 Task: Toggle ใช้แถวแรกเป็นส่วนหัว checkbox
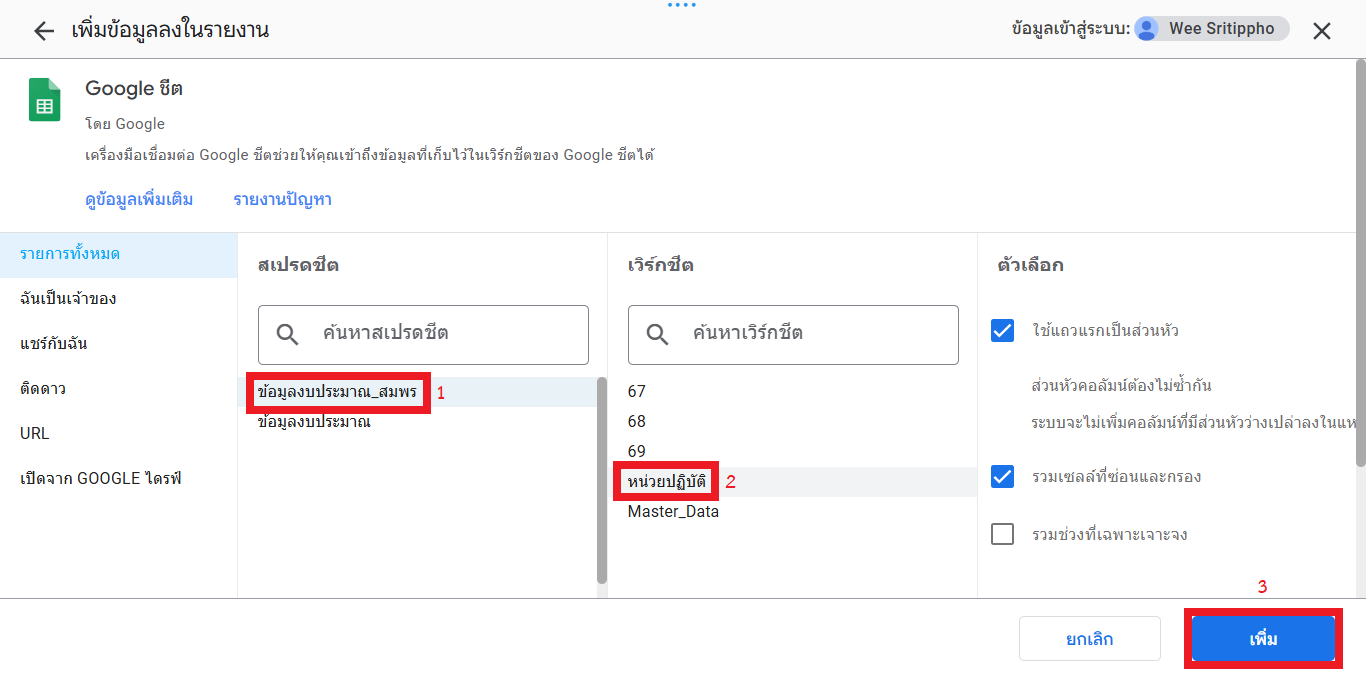coord(1002,331)
